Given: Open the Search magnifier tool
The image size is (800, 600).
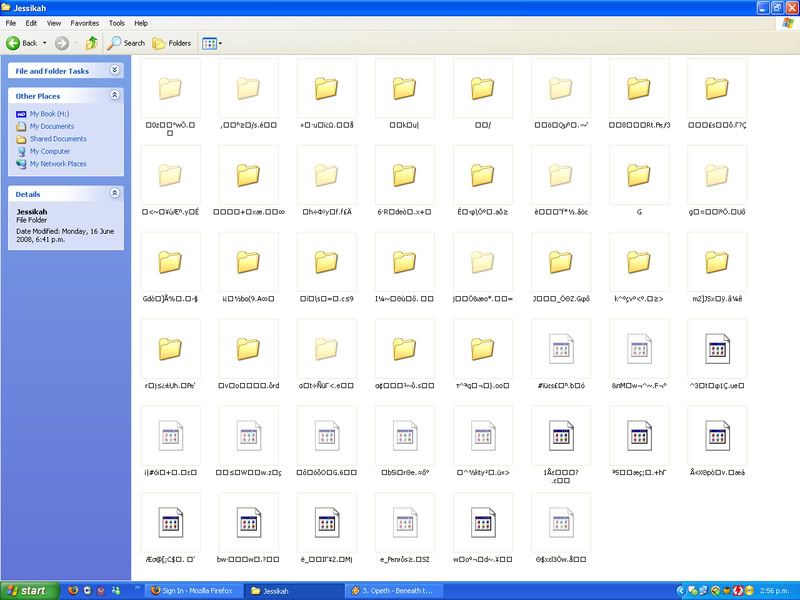Looking at the screenshot, I should 115,43.
